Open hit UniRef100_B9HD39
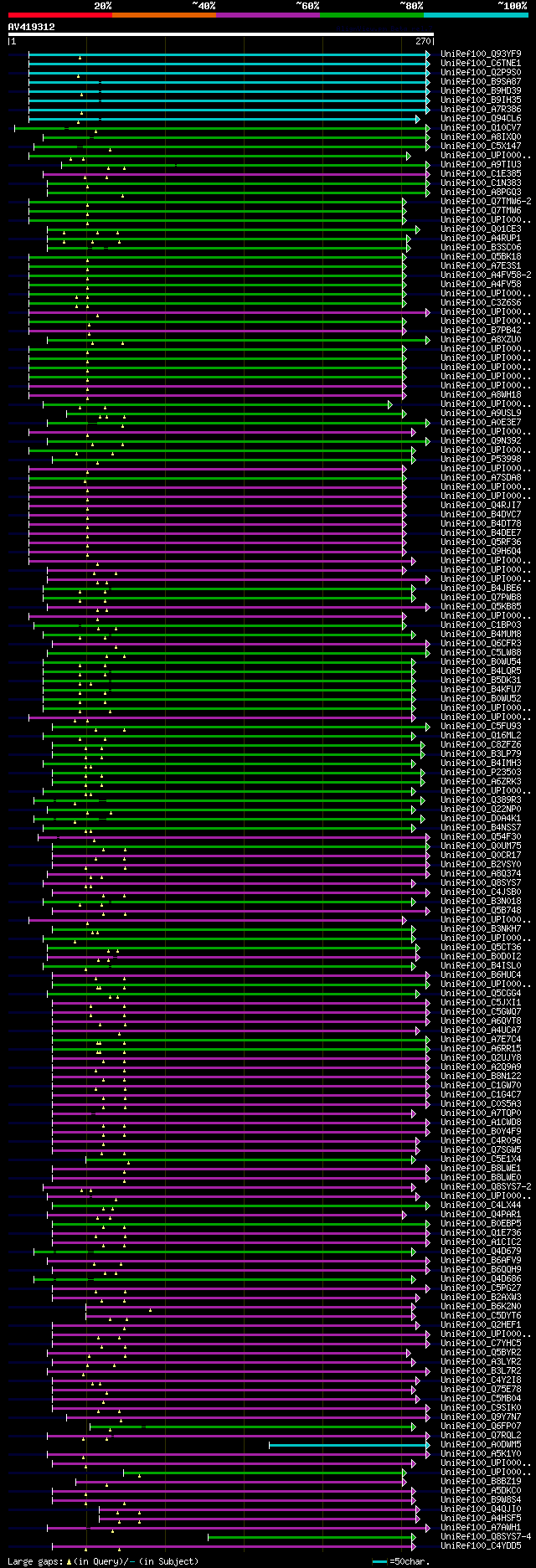536x1568 pixels. click(x=481, y=90)
